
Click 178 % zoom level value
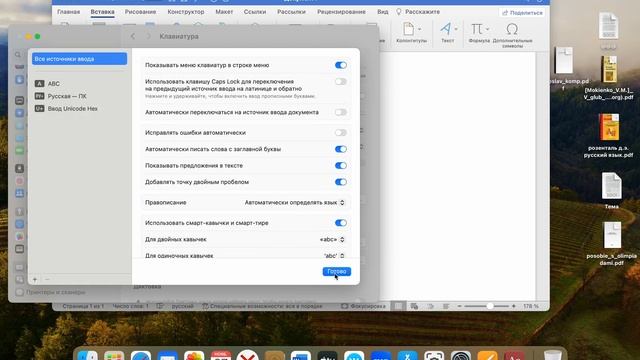(531, 306)
